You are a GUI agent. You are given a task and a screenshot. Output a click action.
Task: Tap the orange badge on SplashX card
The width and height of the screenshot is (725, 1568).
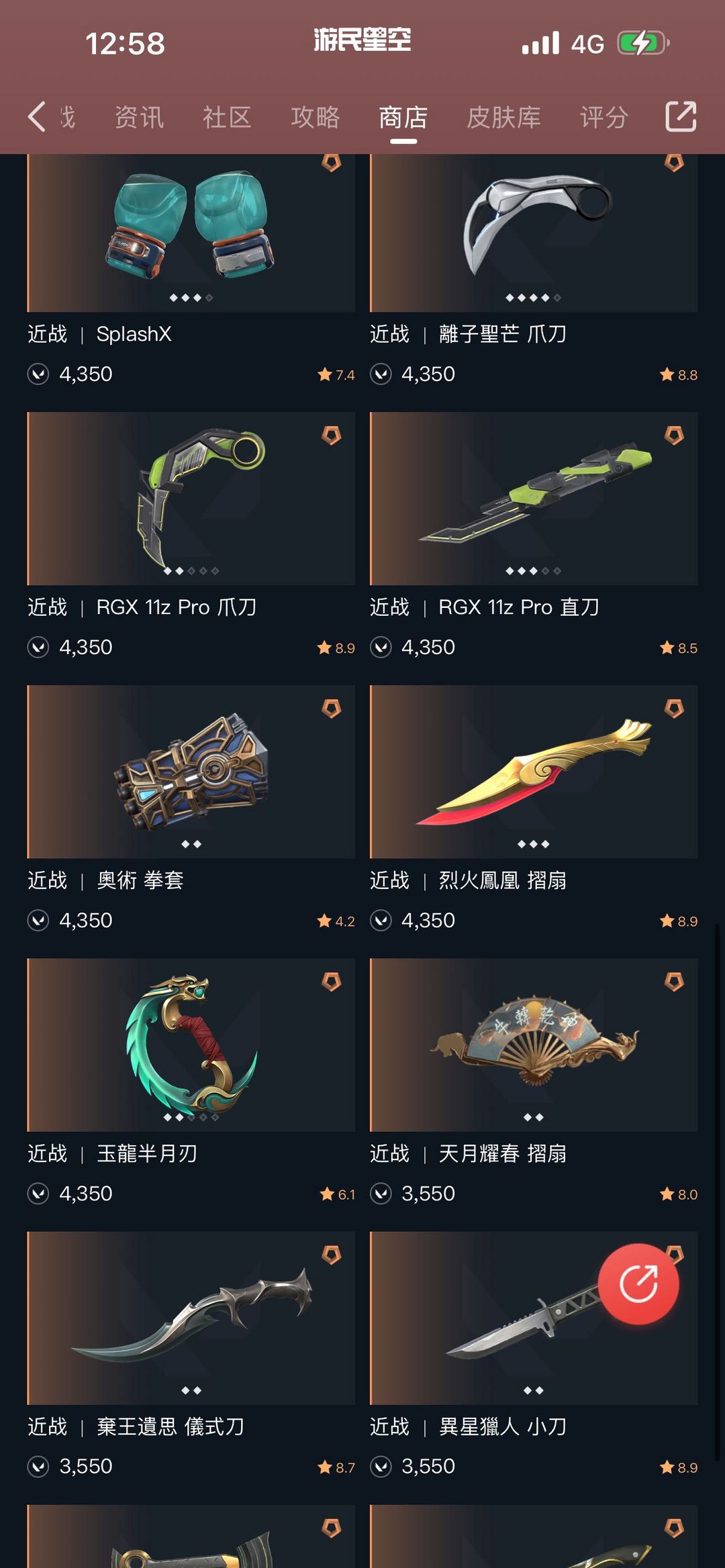coord(332,162)
